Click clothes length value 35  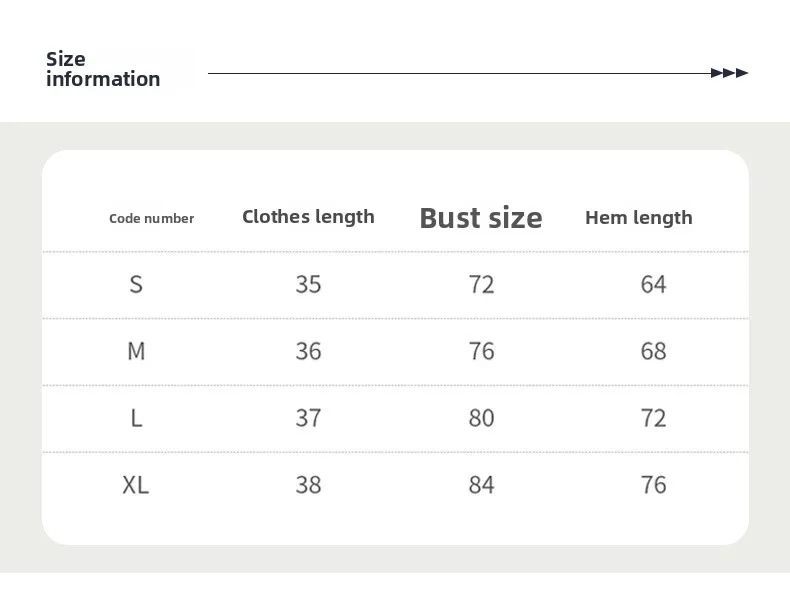point(308,284)
